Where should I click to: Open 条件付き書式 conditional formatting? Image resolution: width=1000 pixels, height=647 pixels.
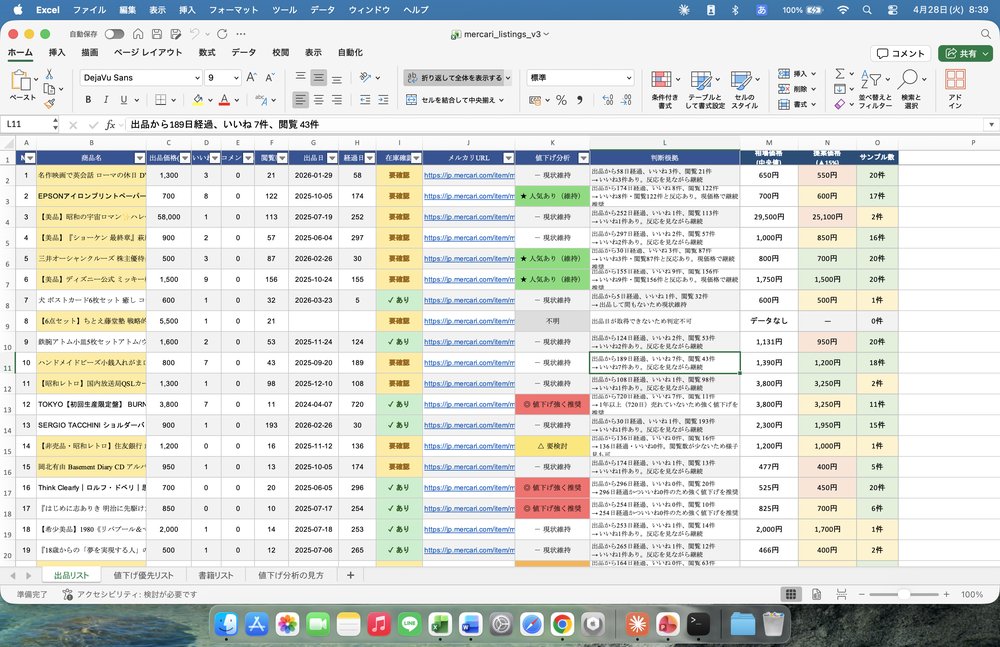tap(665, 89)
